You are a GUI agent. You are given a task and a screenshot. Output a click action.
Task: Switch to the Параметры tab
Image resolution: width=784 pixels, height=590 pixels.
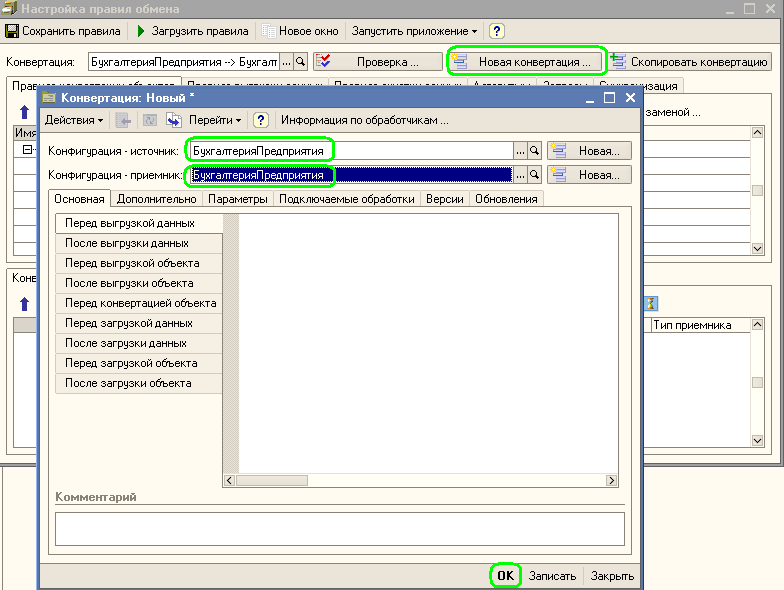(x=238, y=199)
